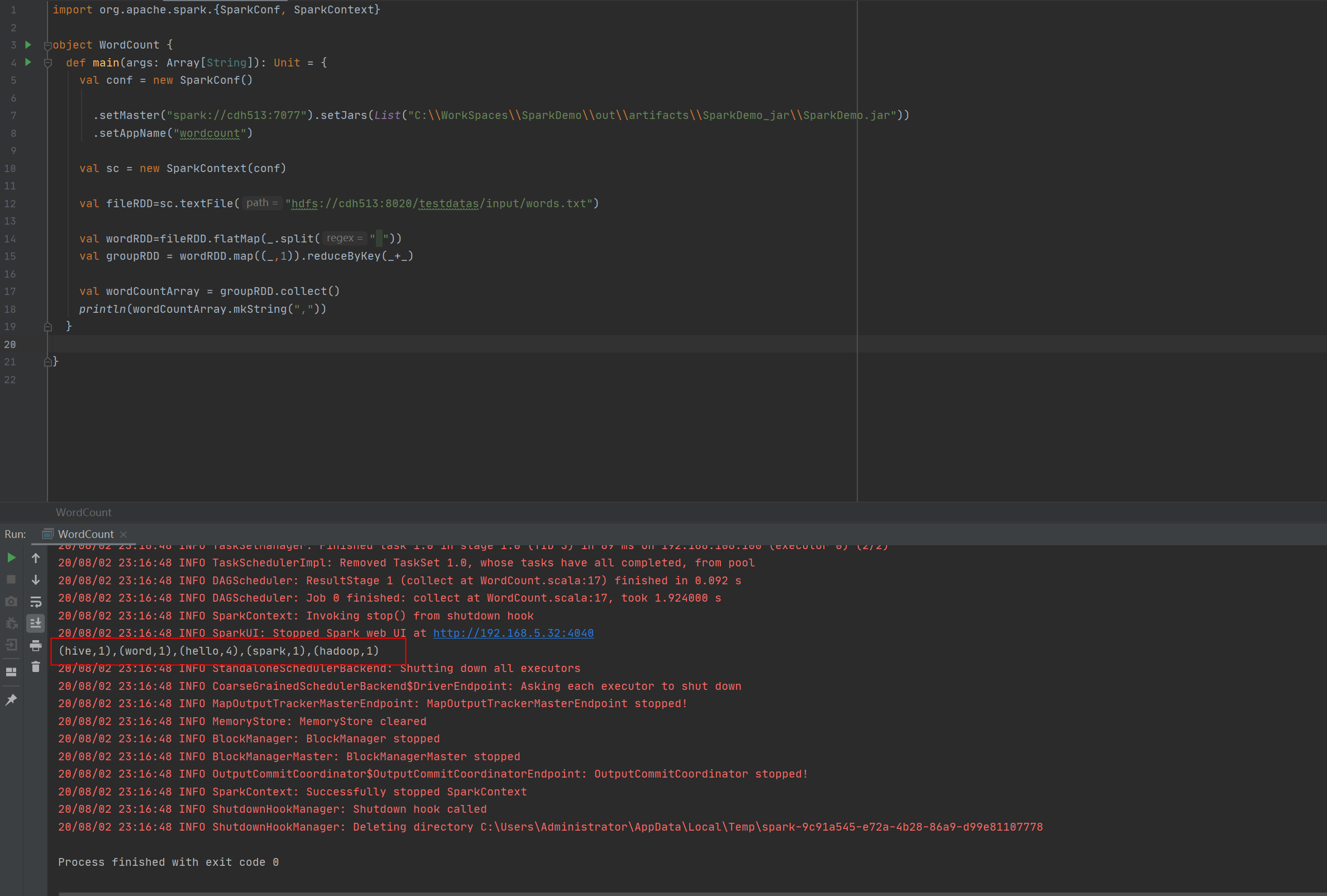
Task: Click the Restore Layout icon in Run panel
Action: click(11, 671)
